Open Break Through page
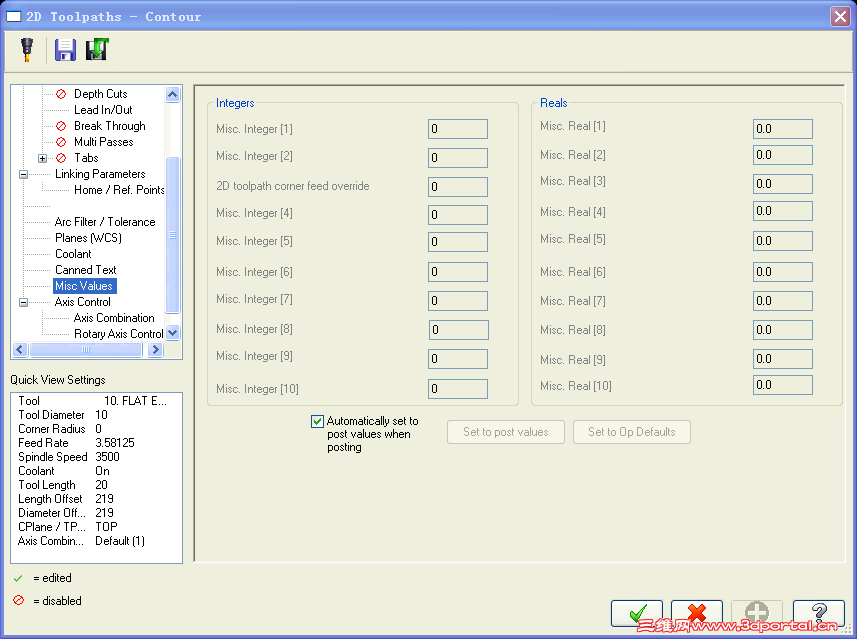The image size is (857, 639). (x=109, y=126)
